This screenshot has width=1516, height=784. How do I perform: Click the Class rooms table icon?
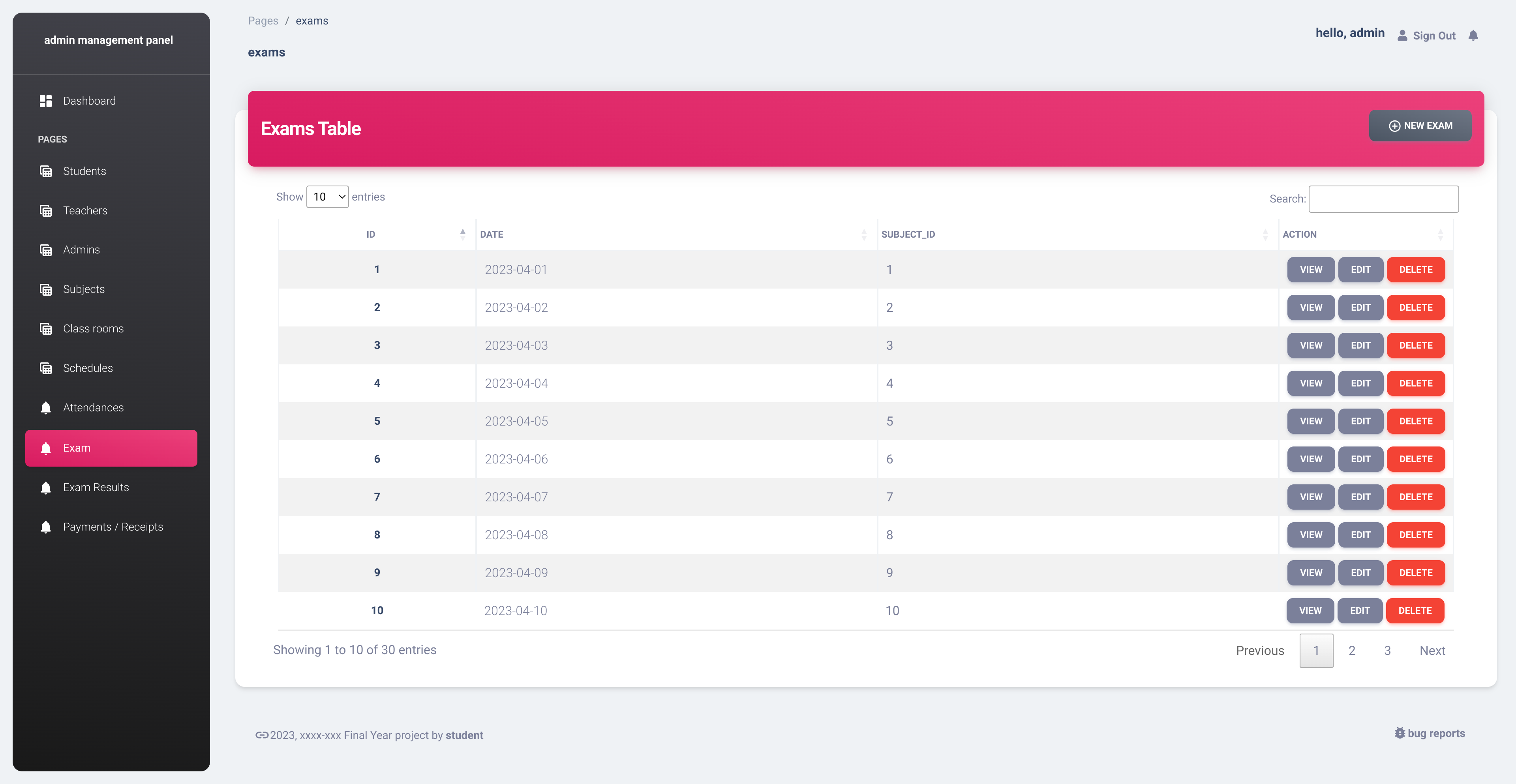coord(46,328)
